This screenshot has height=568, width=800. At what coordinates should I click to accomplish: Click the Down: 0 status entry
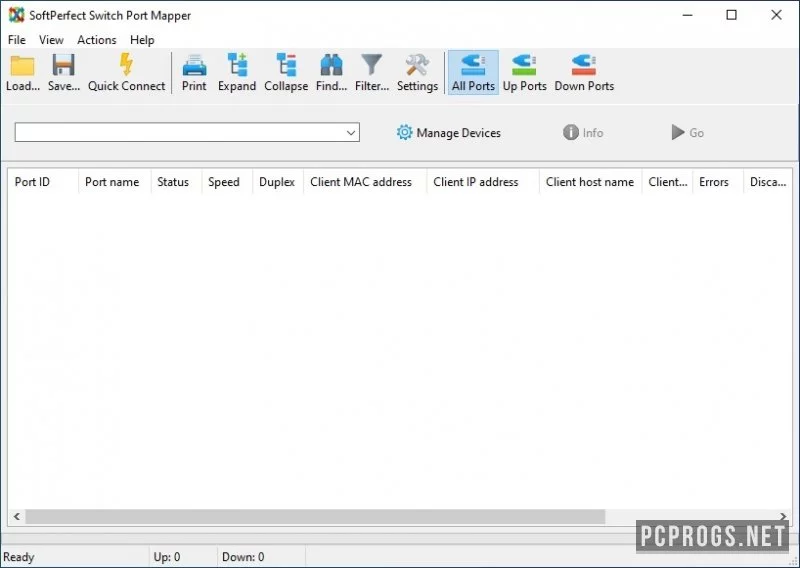pyautogui.click(x=243, y=557)
